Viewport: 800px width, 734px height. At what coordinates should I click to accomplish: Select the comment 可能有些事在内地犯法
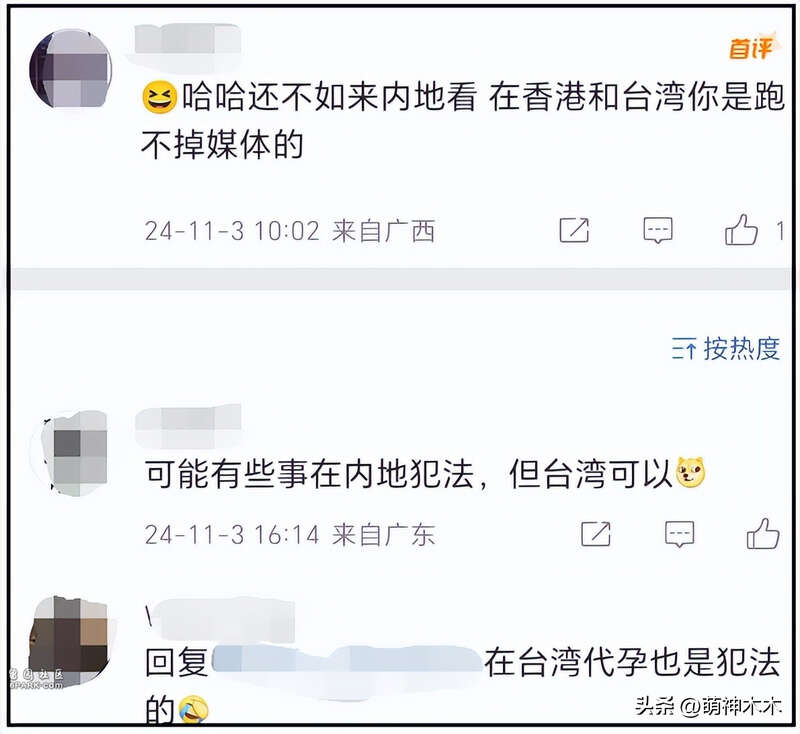309,474
